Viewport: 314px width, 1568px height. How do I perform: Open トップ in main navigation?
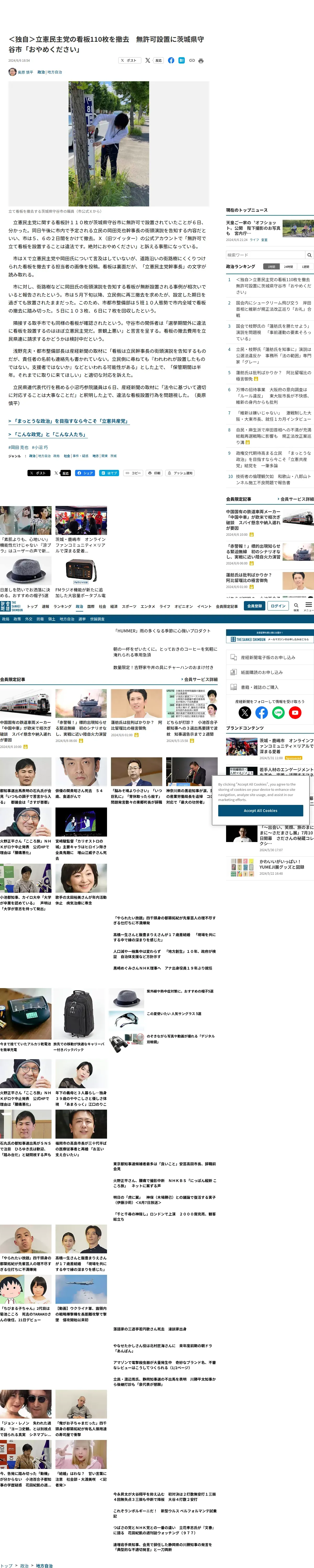coord(32,606)
